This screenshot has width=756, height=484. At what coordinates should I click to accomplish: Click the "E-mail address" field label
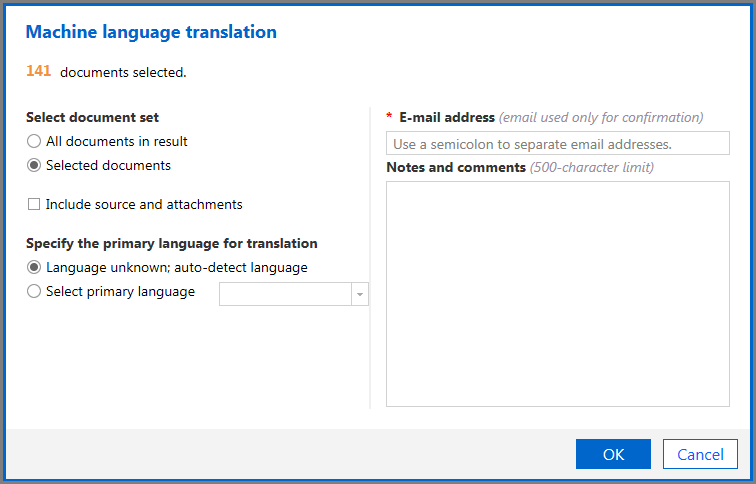447,117
